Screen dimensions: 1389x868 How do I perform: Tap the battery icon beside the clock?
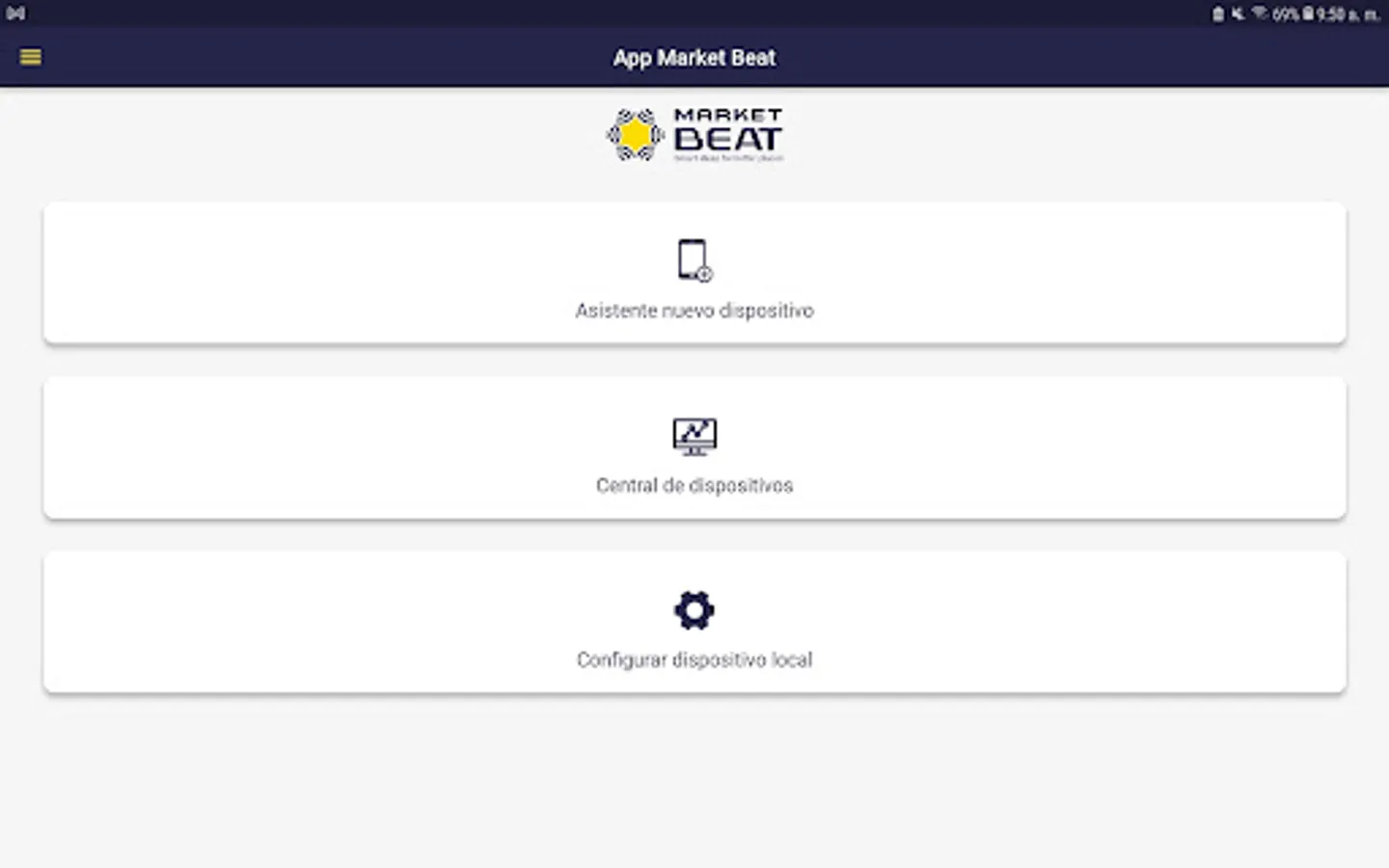(1309, 14)
